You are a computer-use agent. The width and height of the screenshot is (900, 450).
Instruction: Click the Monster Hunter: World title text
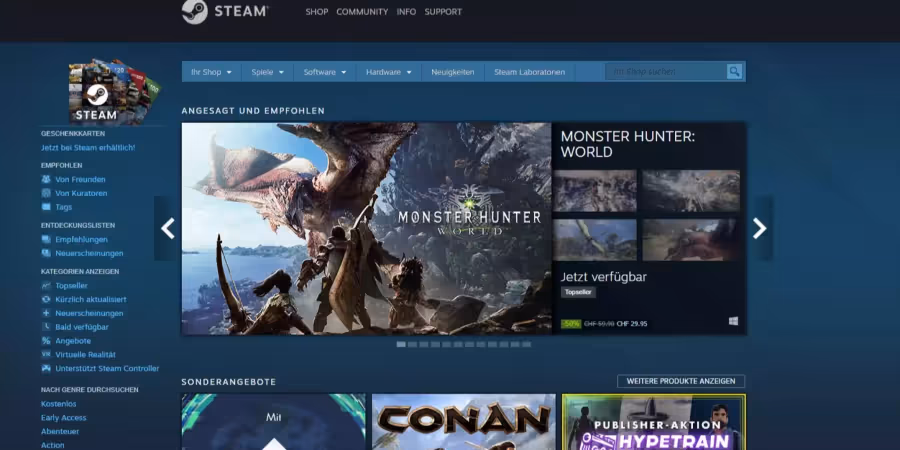click(x=628, y=144)
